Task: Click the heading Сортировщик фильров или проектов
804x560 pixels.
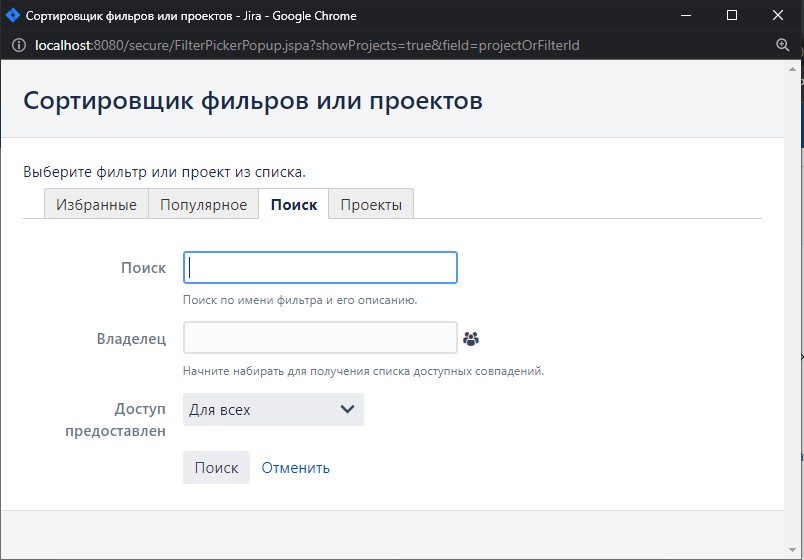Action: tap(253, 101)
